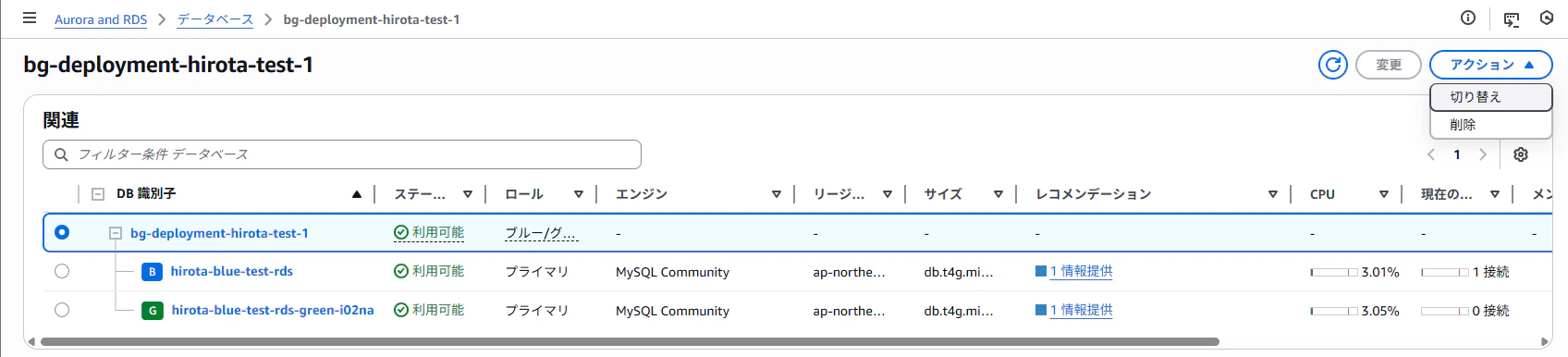The width and height of the screenshot is (1568, 357).
Task: Sort the レコメンデーション column
Action: (1273, 194)
